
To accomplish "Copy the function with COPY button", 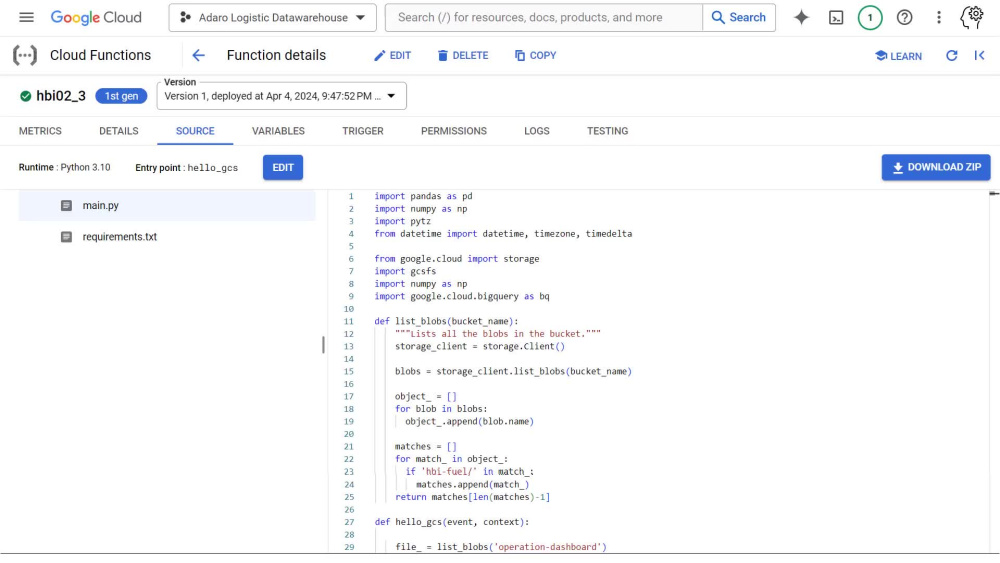I will coord(535,55).
